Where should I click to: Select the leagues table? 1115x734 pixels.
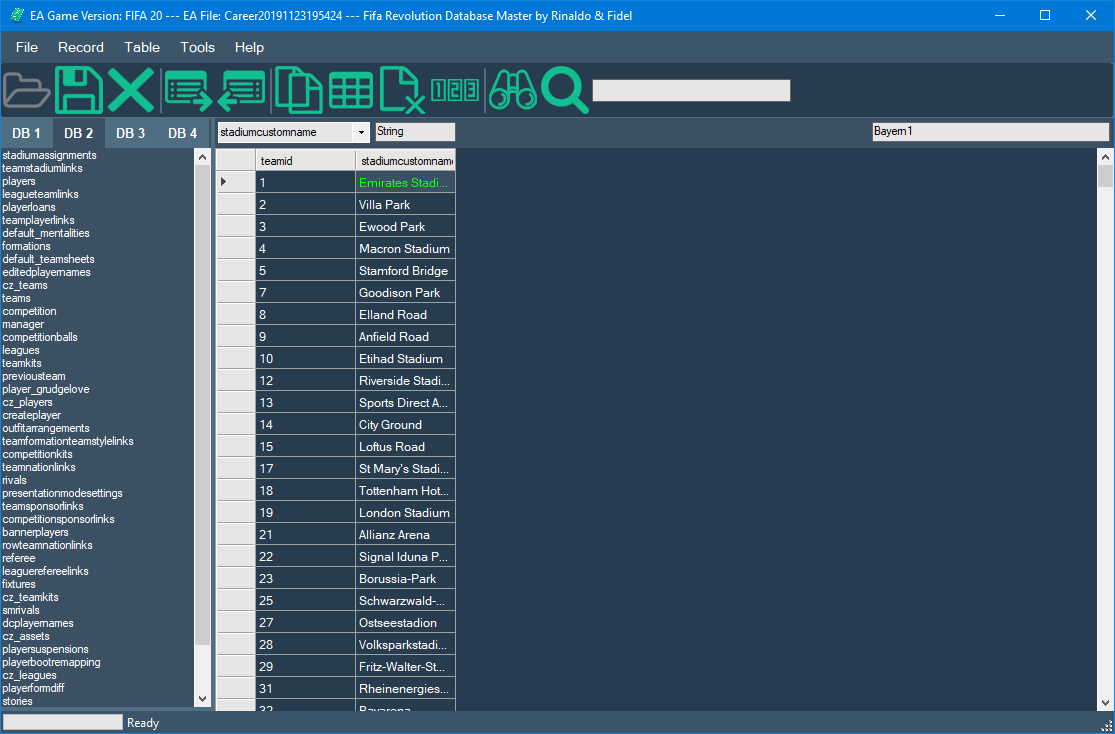pos(21,350)
